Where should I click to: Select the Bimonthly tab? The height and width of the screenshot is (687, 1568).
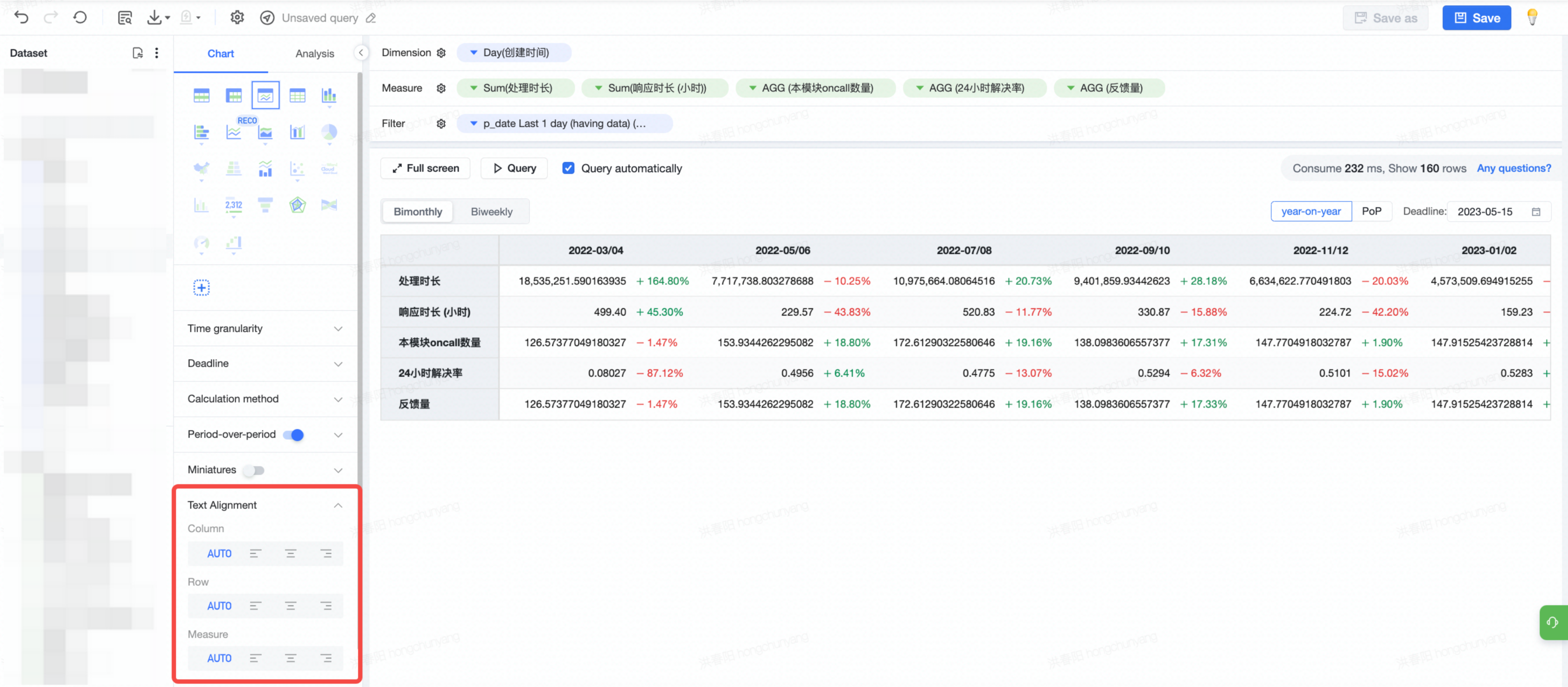418,212
